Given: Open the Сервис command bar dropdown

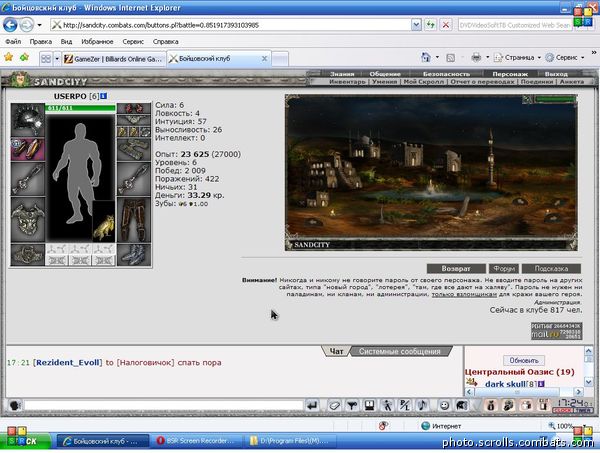Looking at the screenshot, I should click(565, 57).
